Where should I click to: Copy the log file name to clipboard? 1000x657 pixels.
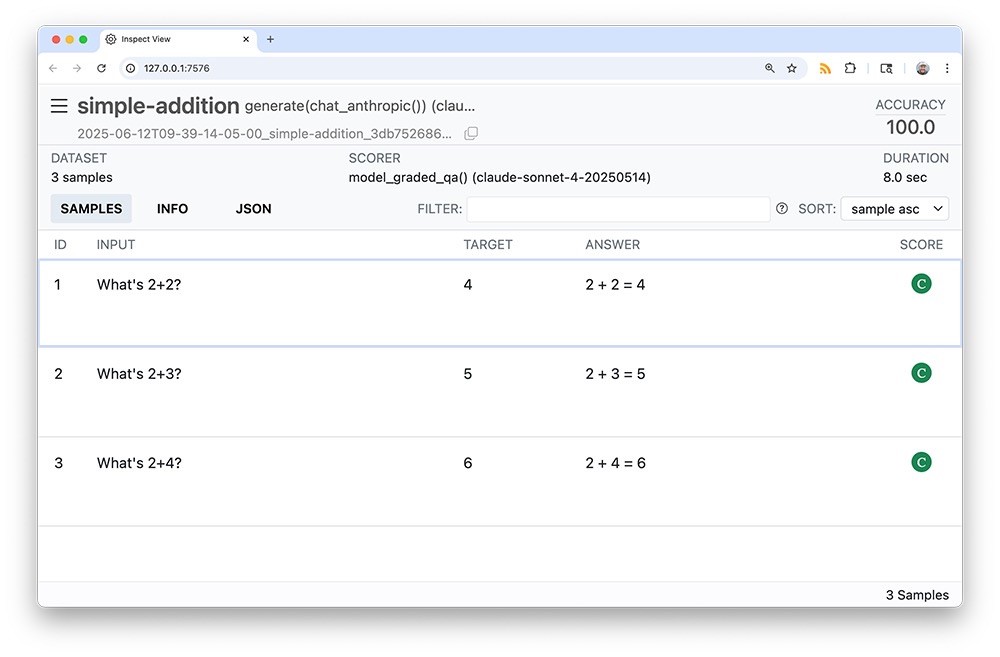[471, 133]
